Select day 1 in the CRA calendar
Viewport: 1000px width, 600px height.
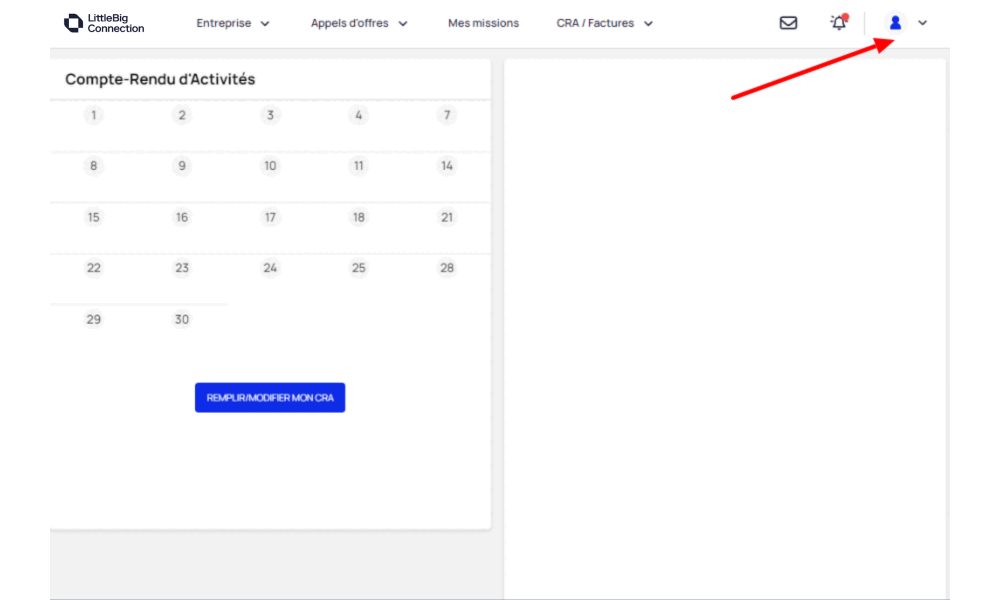point(94,115)
